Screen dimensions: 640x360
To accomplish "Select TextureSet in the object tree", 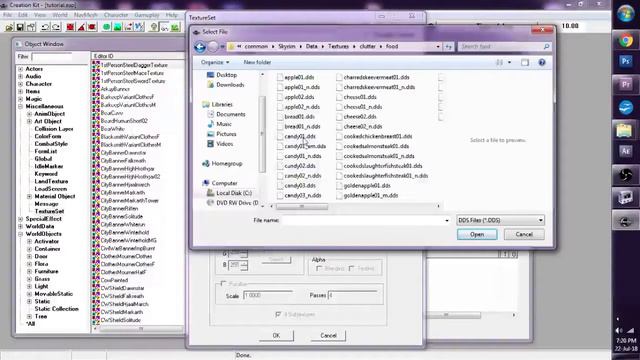I will [49, 211].
